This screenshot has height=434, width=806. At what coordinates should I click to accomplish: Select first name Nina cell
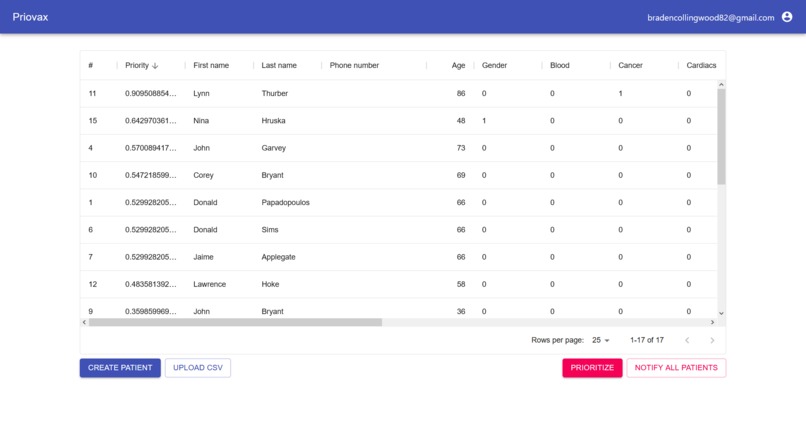(201, 121)
